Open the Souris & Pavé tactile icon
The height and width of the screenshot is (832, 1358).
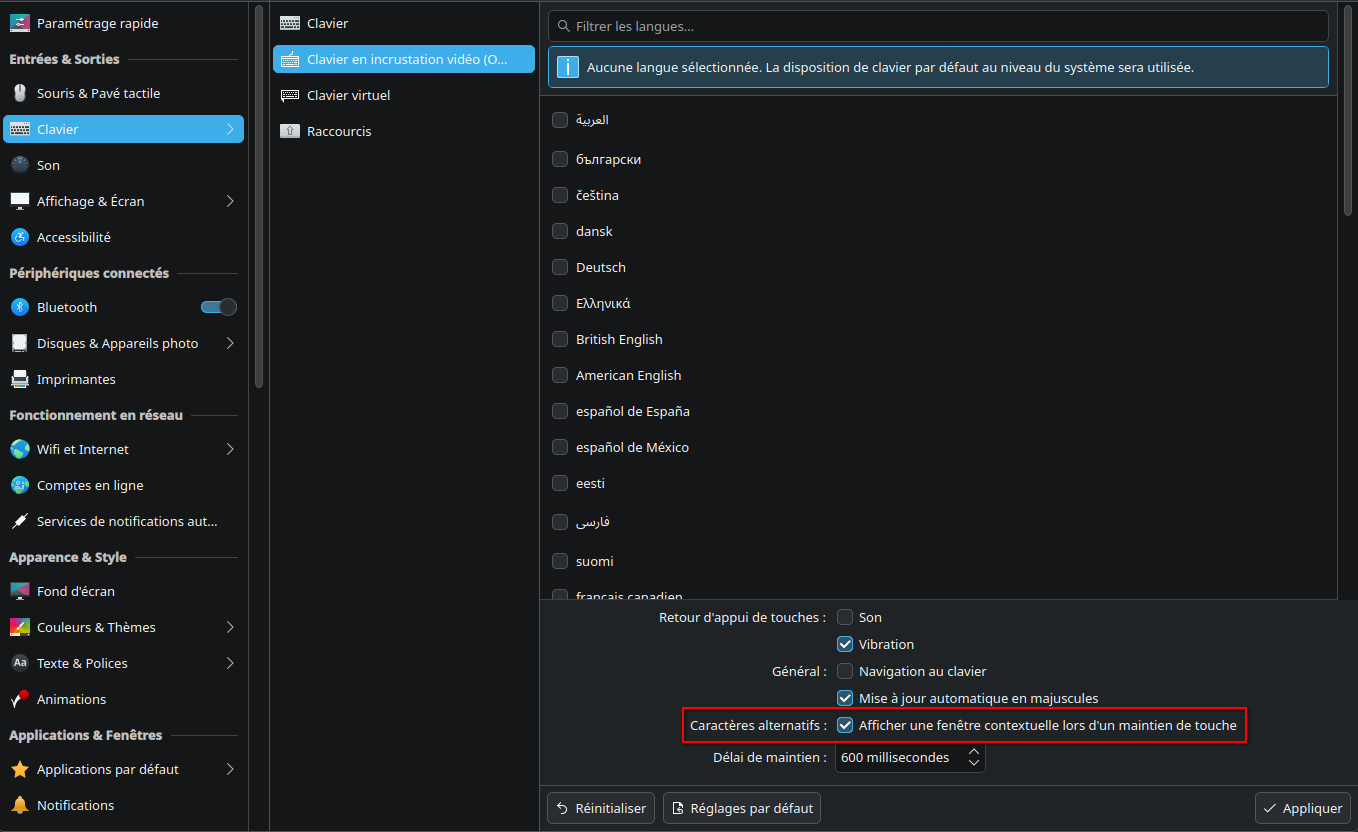tap(20, 93)
